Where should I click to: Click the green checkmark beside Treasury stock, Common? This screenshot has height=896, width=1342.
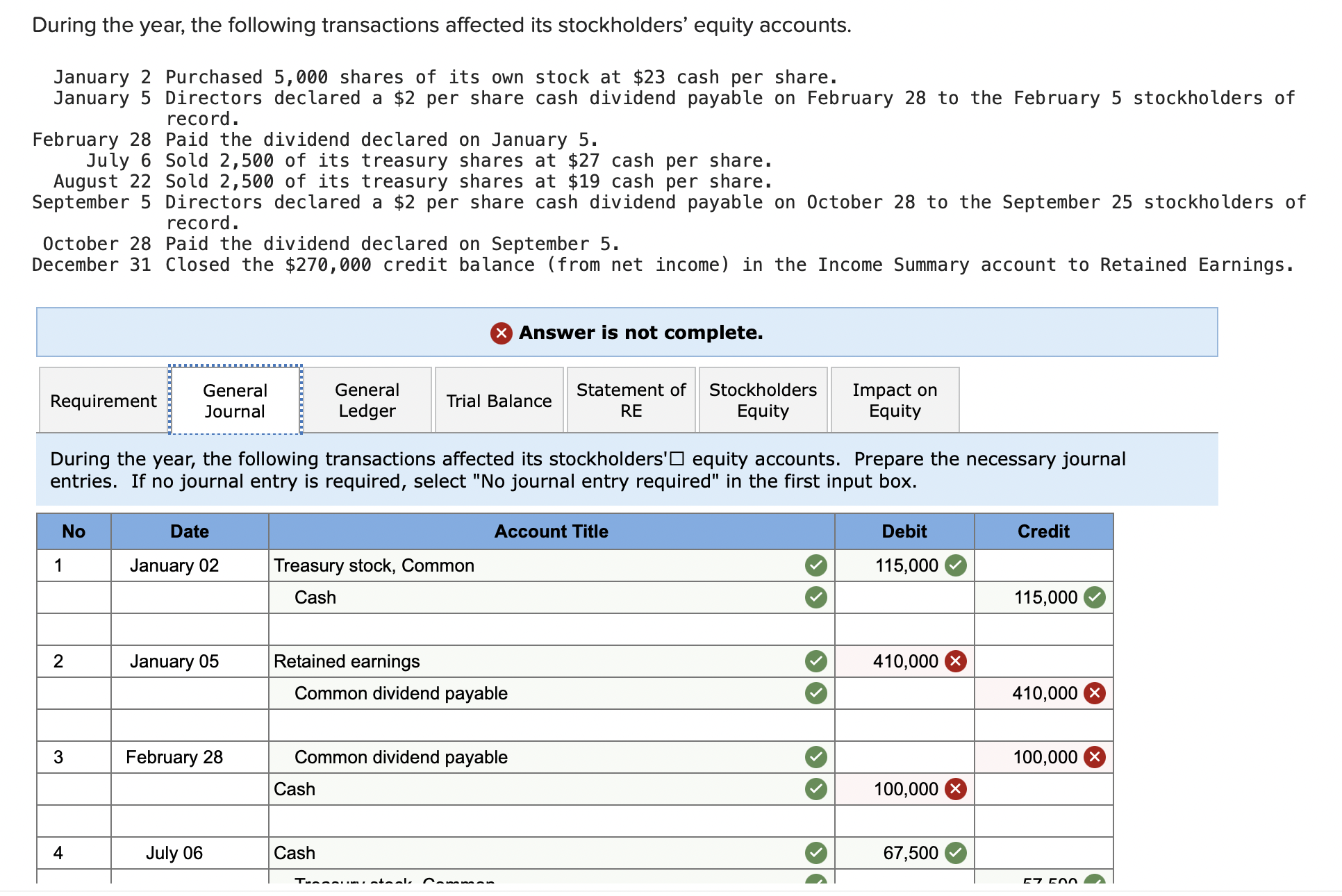tap(815, 565)
